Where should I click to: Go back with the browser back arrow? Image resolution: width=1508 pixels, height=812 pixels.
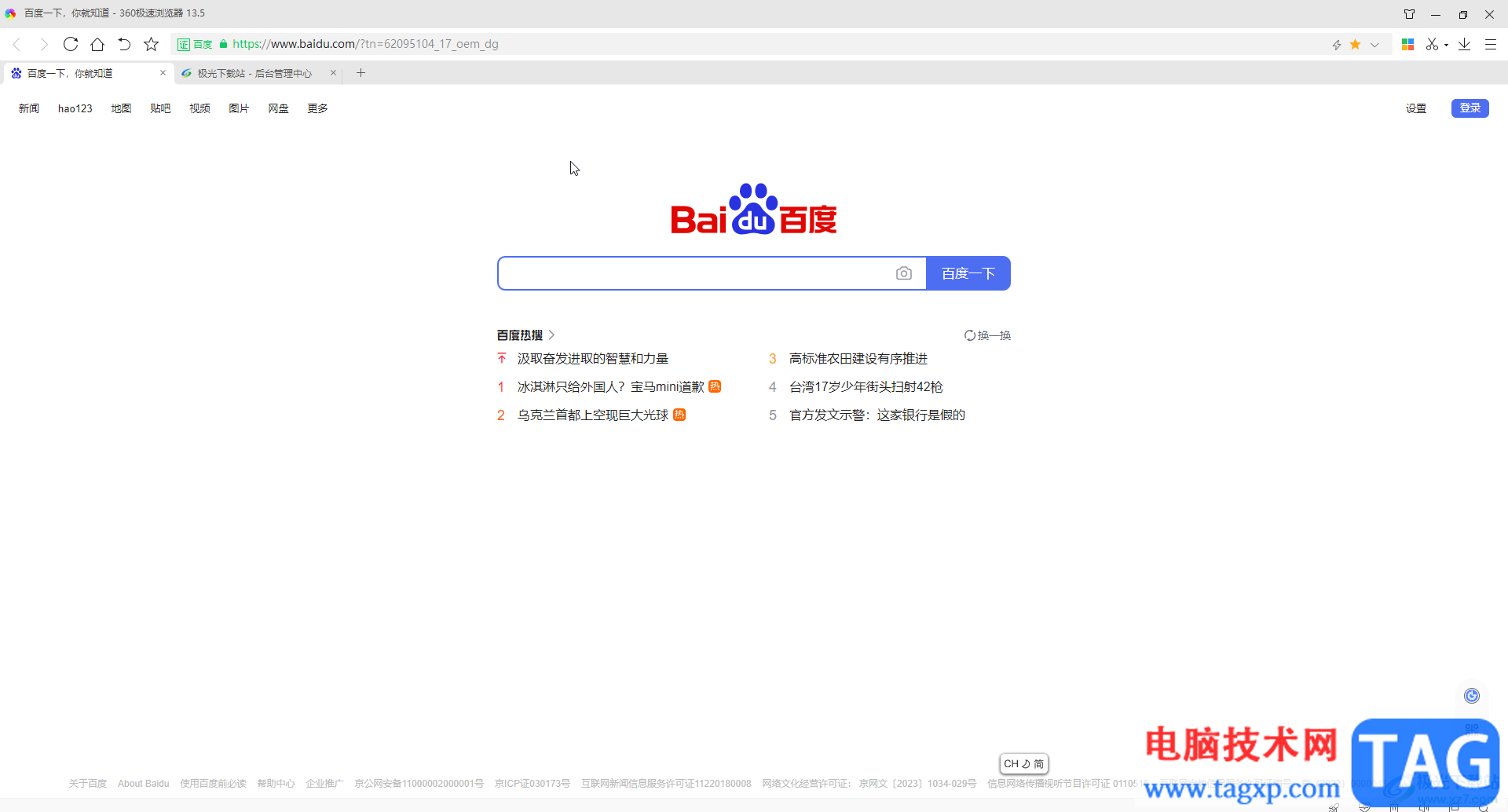[16, 44]
